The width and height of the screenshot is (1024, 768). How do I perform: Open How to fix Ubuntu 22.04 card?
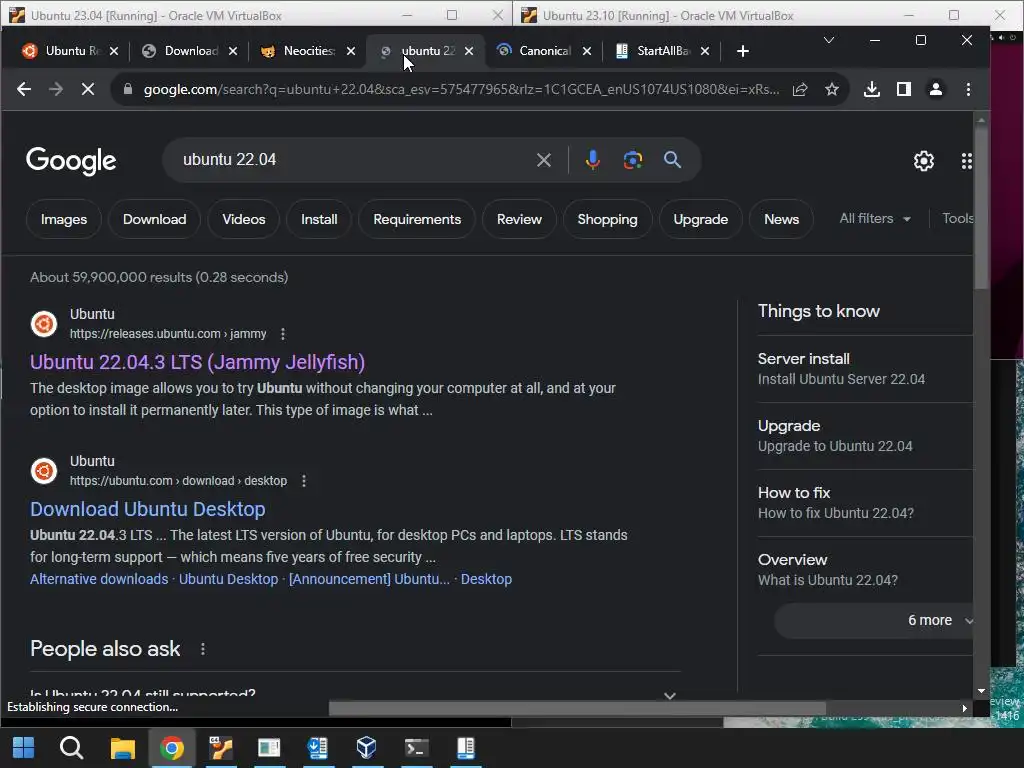pos(865,503)
